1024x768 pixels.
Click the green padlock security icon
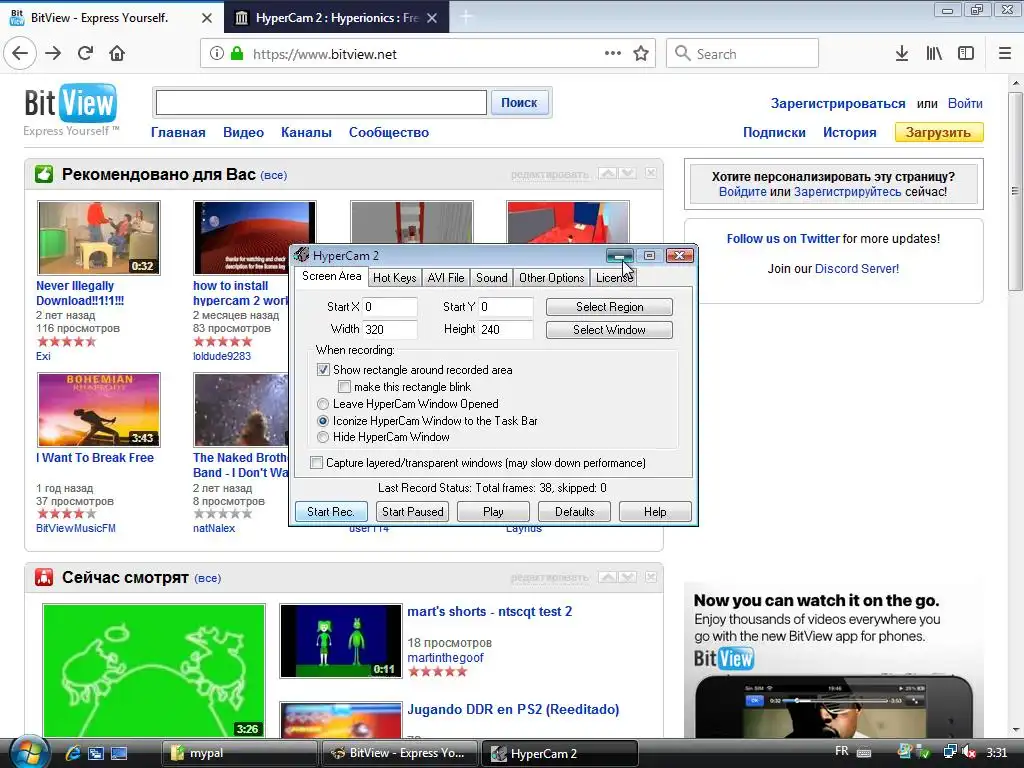pyautogui.click(x=237, y=54)
